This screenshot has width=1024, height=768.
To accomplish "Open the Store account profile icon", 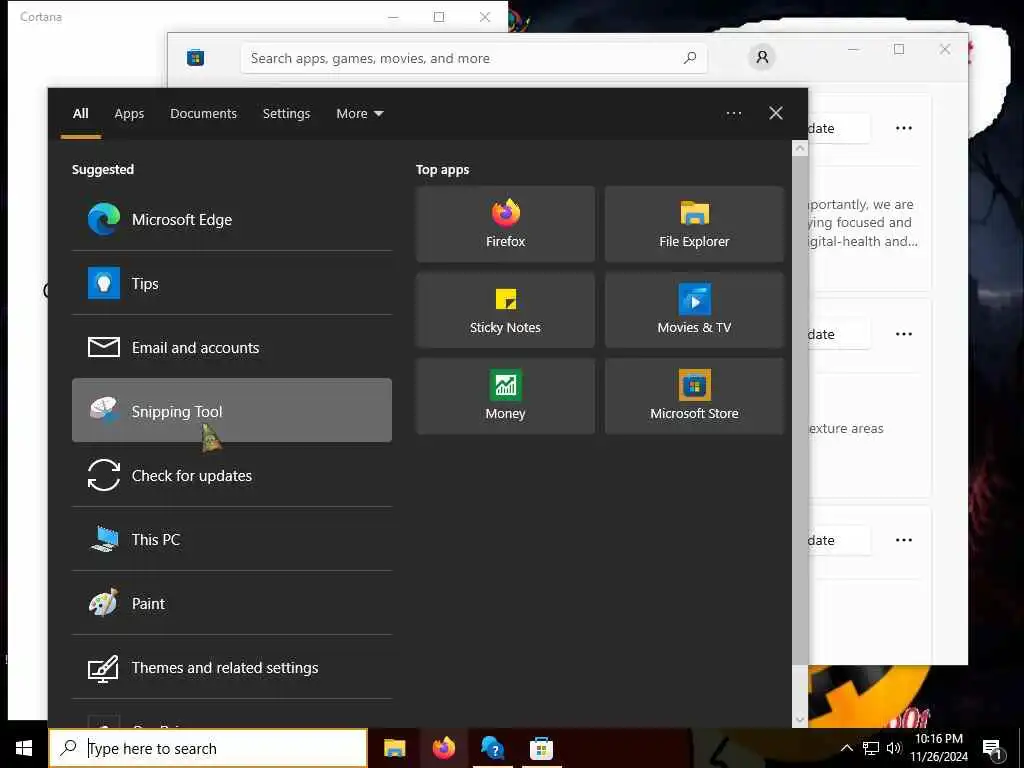I will (x=762, y=57).
